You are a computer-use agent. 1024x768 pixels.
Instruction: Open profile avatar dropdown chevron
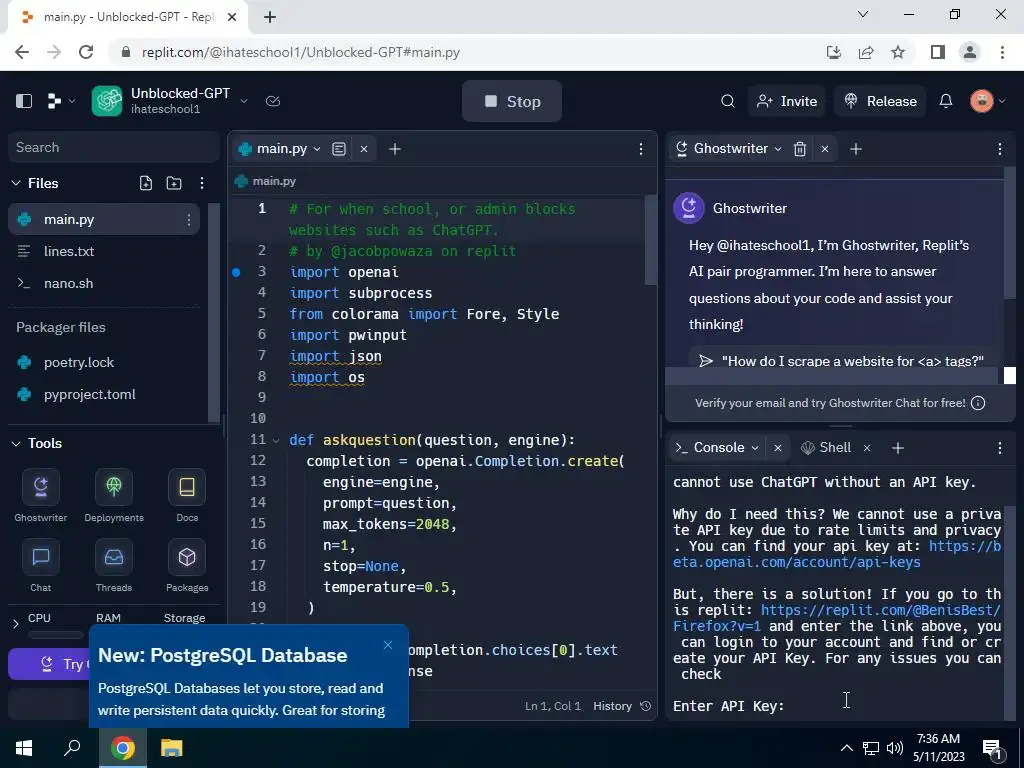tap(1002, 101)
